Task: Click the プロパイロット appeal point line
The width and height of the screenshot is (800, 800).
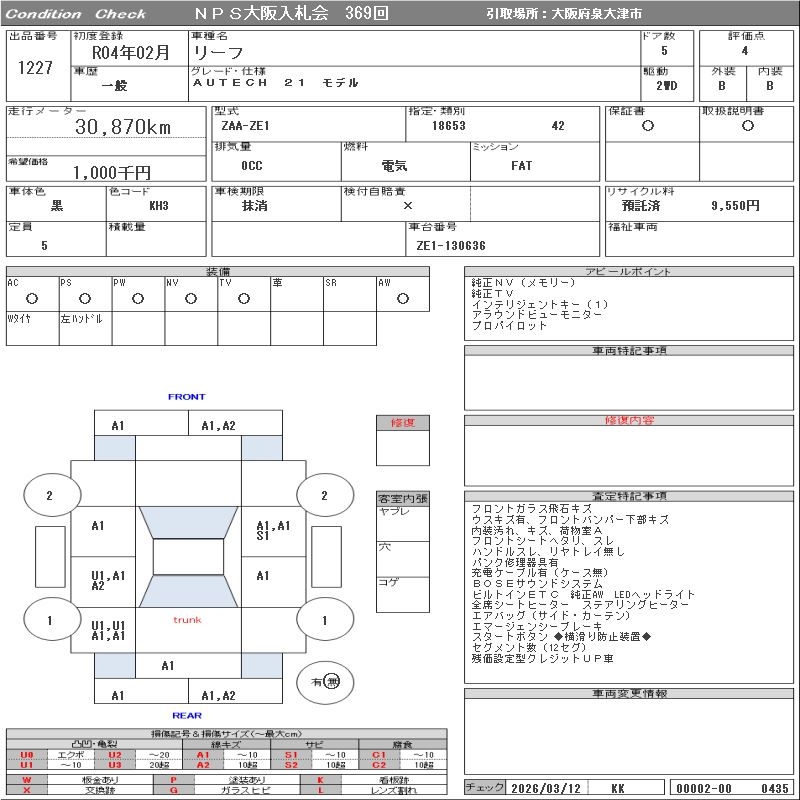Action: click(x=509, y=326)
